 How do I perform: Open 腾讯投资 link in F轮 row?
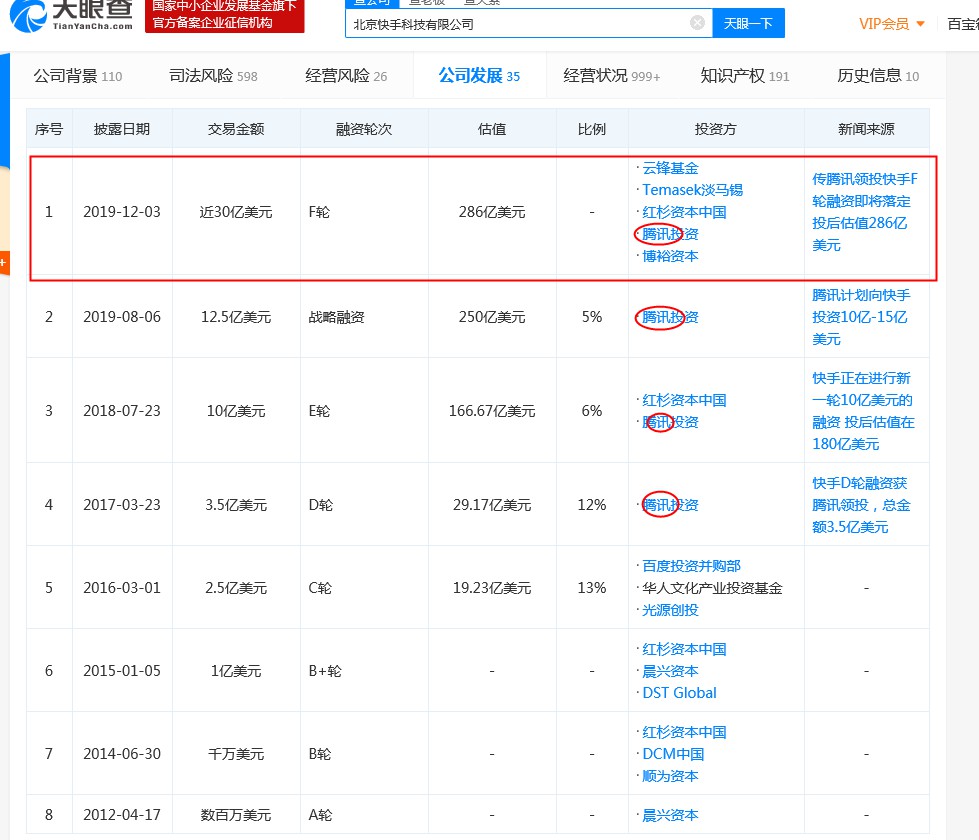(670, 234)
